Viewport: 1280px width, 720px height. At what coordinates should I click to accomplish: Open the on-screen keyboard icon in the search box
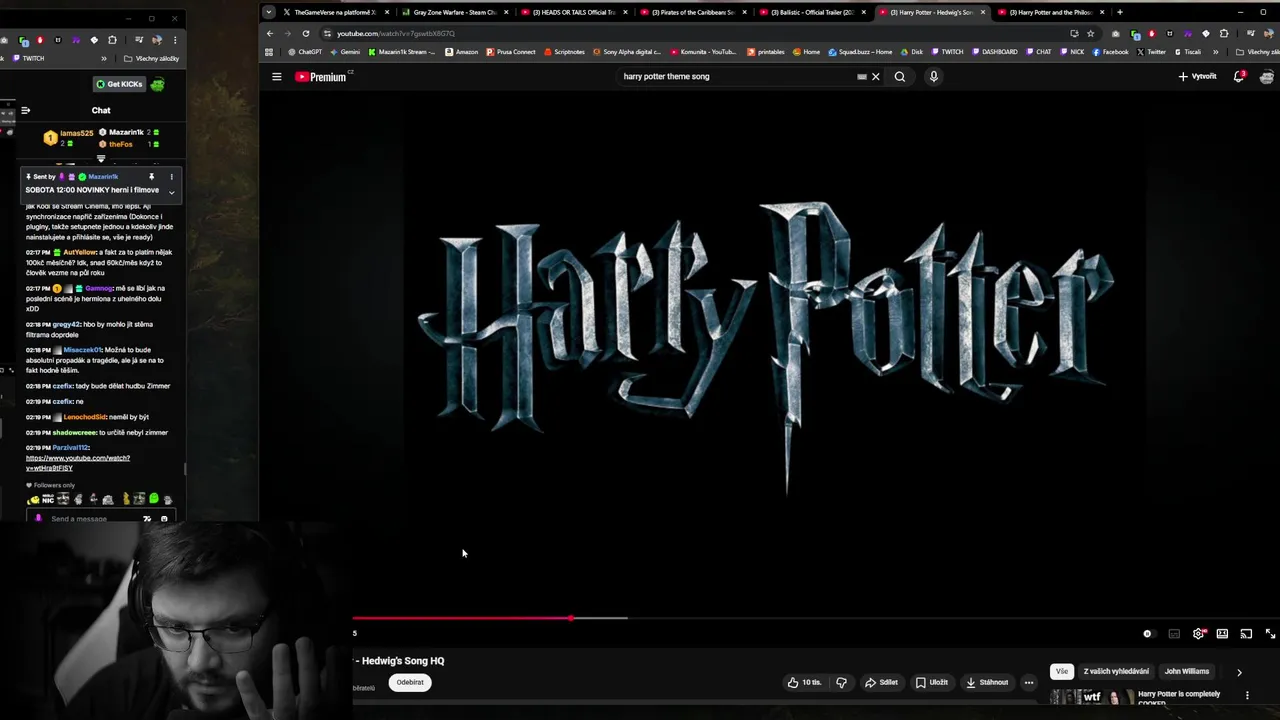point(862,77)
